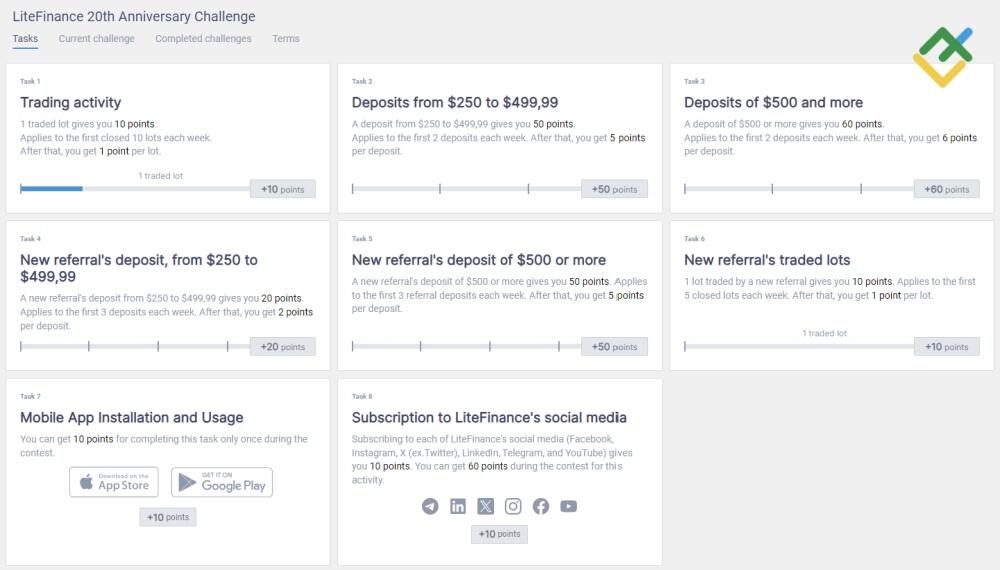Open the YouTube social icon
Screen dimensions: 1000x570
click(x=569, y=506)
